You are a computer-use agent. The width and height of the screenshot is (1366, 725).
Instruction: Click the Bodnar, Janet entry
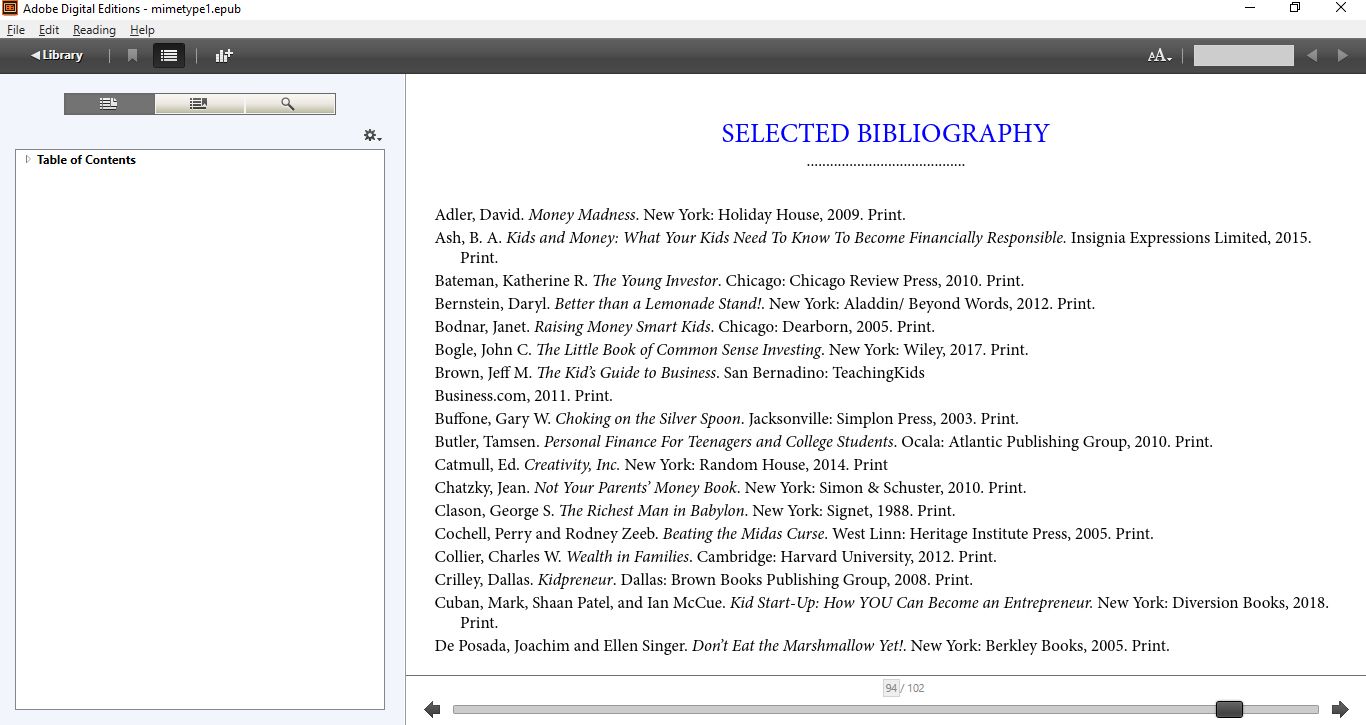tap(685, 327)
